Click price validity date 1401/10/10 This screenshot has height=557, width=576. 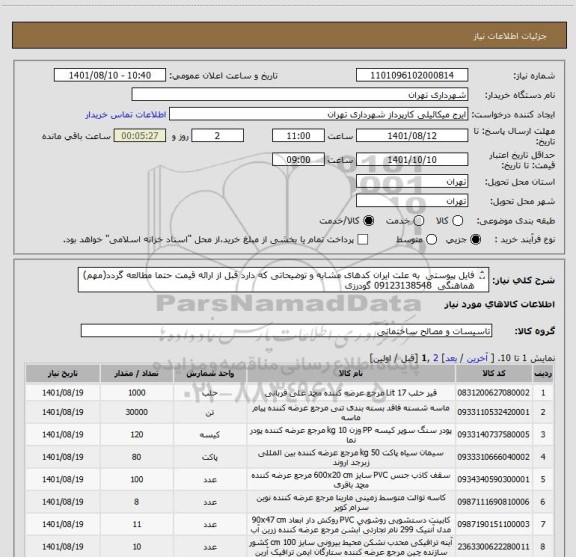(x=412, y=159)
